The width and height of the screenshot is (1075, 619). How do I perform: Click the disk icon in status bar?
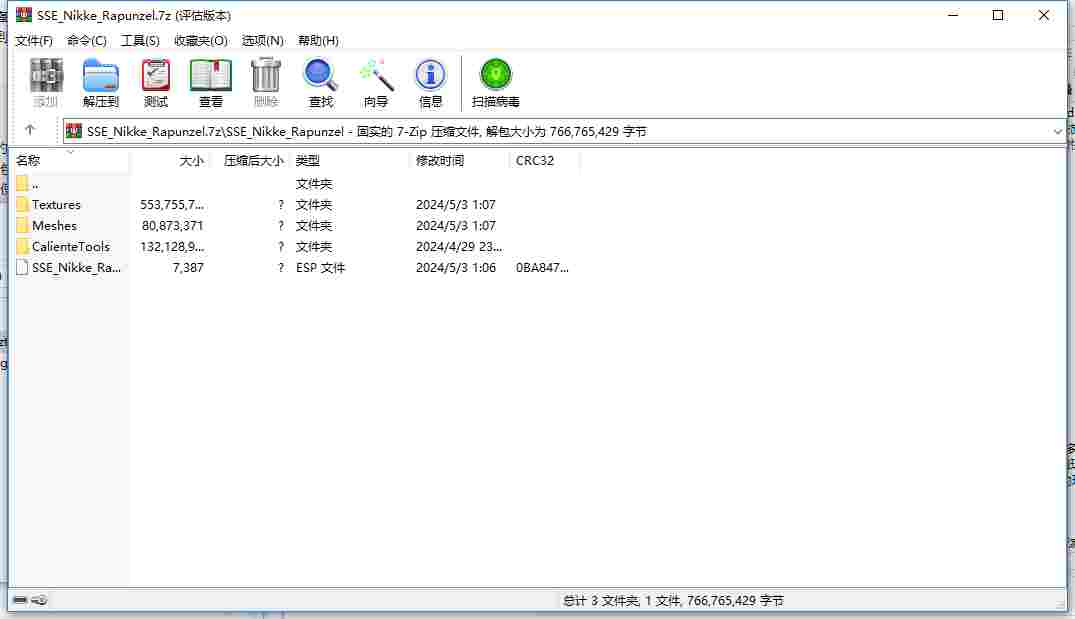(x=20, y=600)
